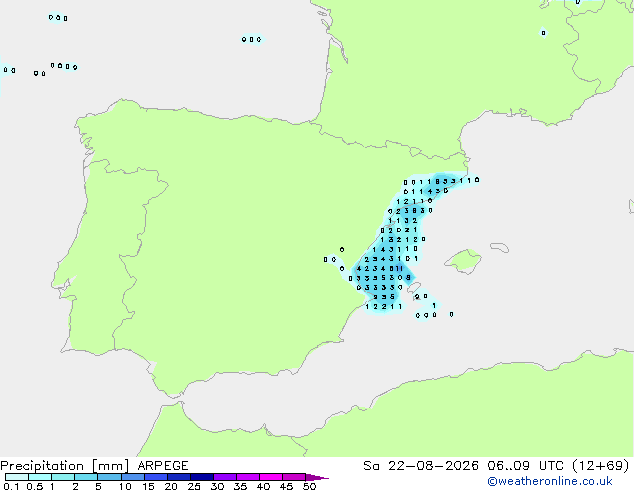Click the '0.1' legend scale value
This screenshot has height=490, width=634.
pos(11,486)
